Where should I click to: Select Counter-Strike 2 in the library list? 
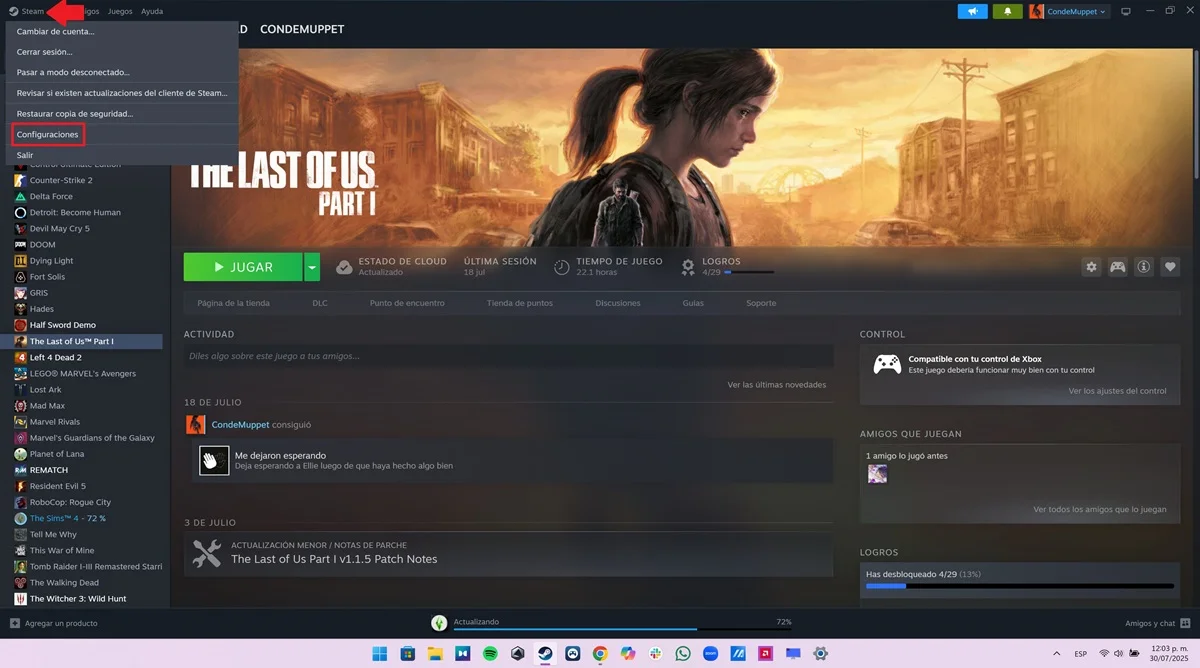(60, 179)
